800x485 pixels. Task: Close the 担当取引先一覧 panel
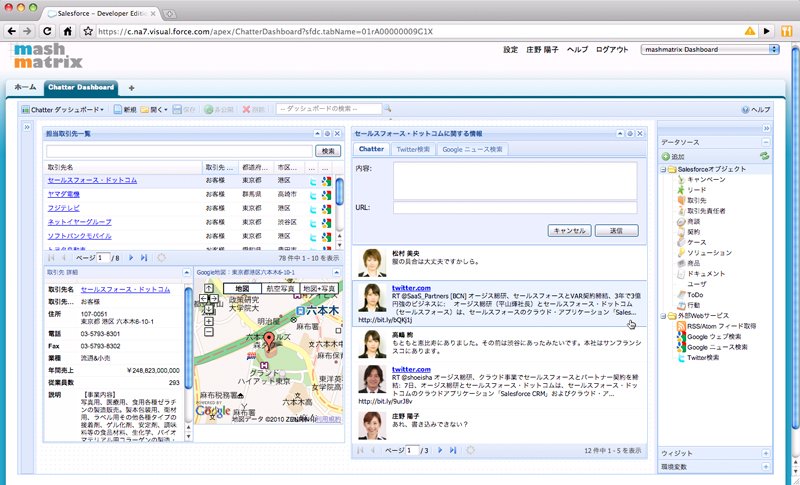(337, 134)
